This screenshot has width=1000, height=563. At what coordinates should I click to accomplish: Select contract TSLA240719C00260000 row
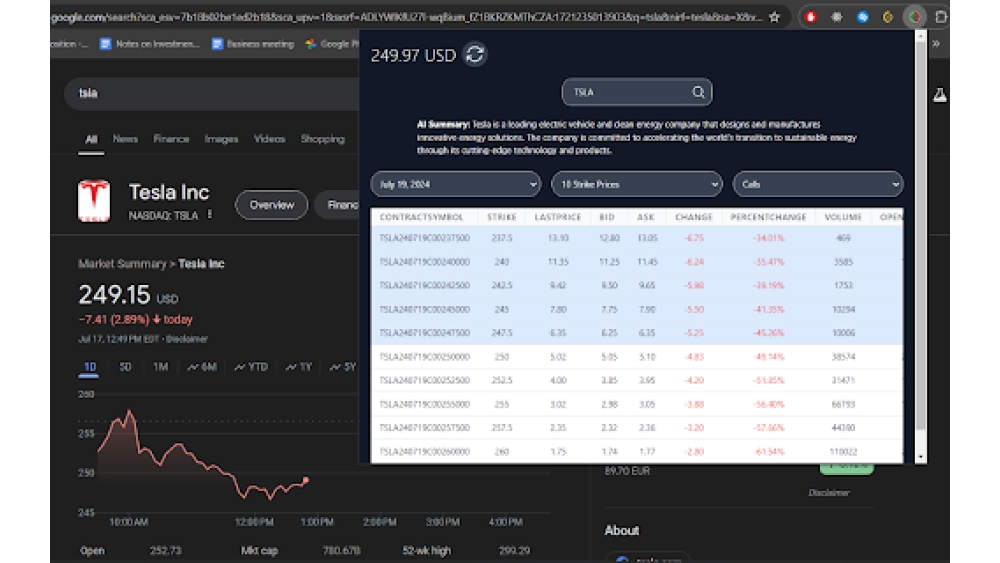(x=636, y=451)
